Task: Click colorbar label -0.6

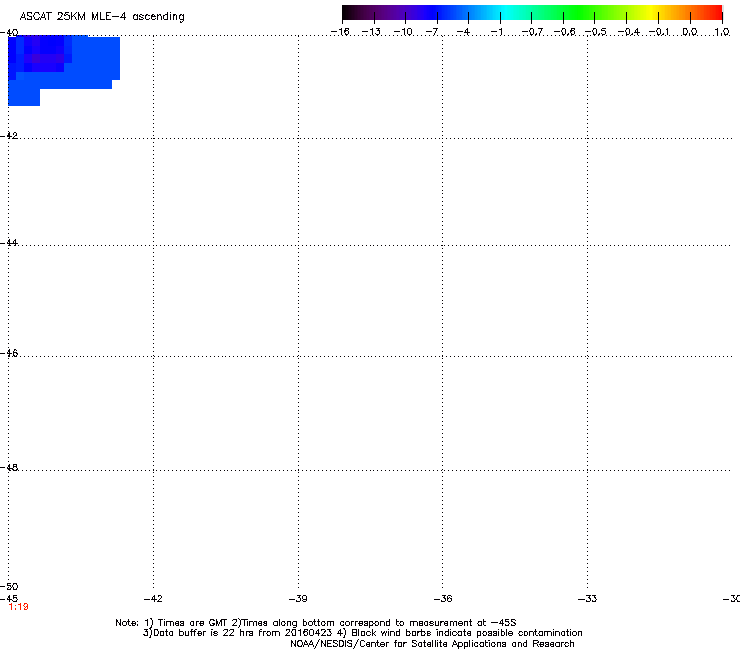Action: [x=564, y=32]
